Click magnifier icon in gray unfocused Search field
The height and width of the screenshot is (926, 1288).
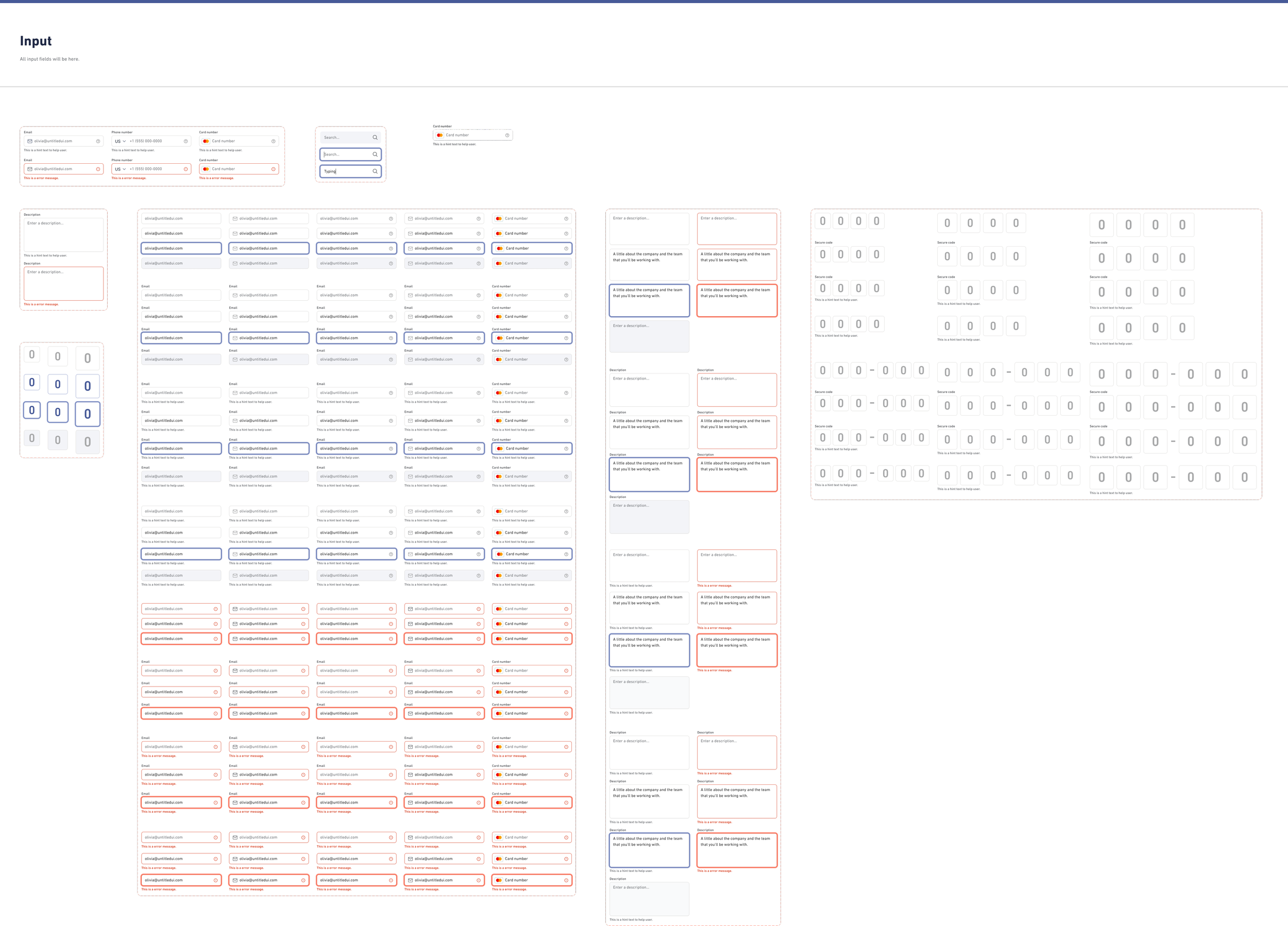[375, 138]
